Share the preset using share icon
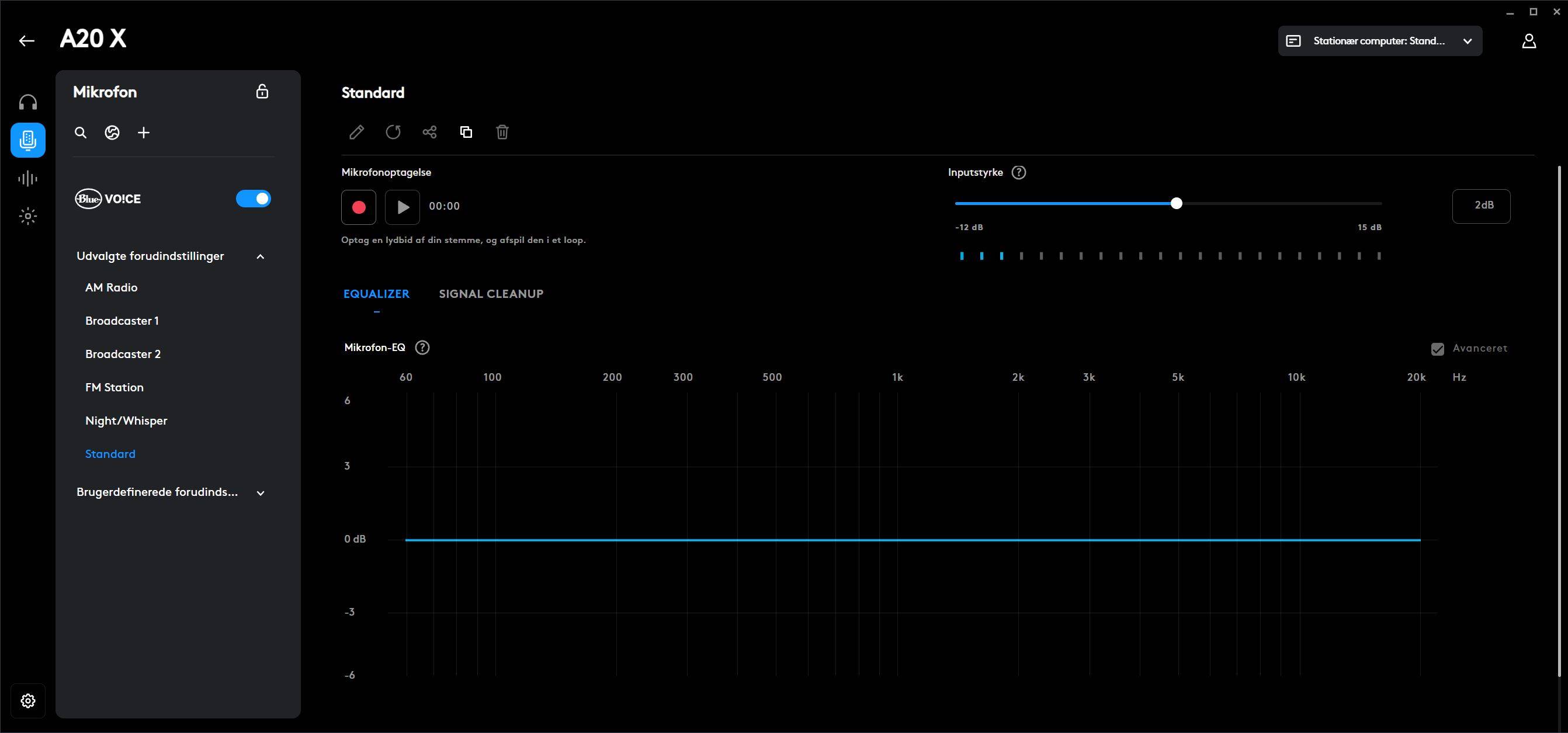This screenshot has width=1568, height=733. click(x=430, y=132)
